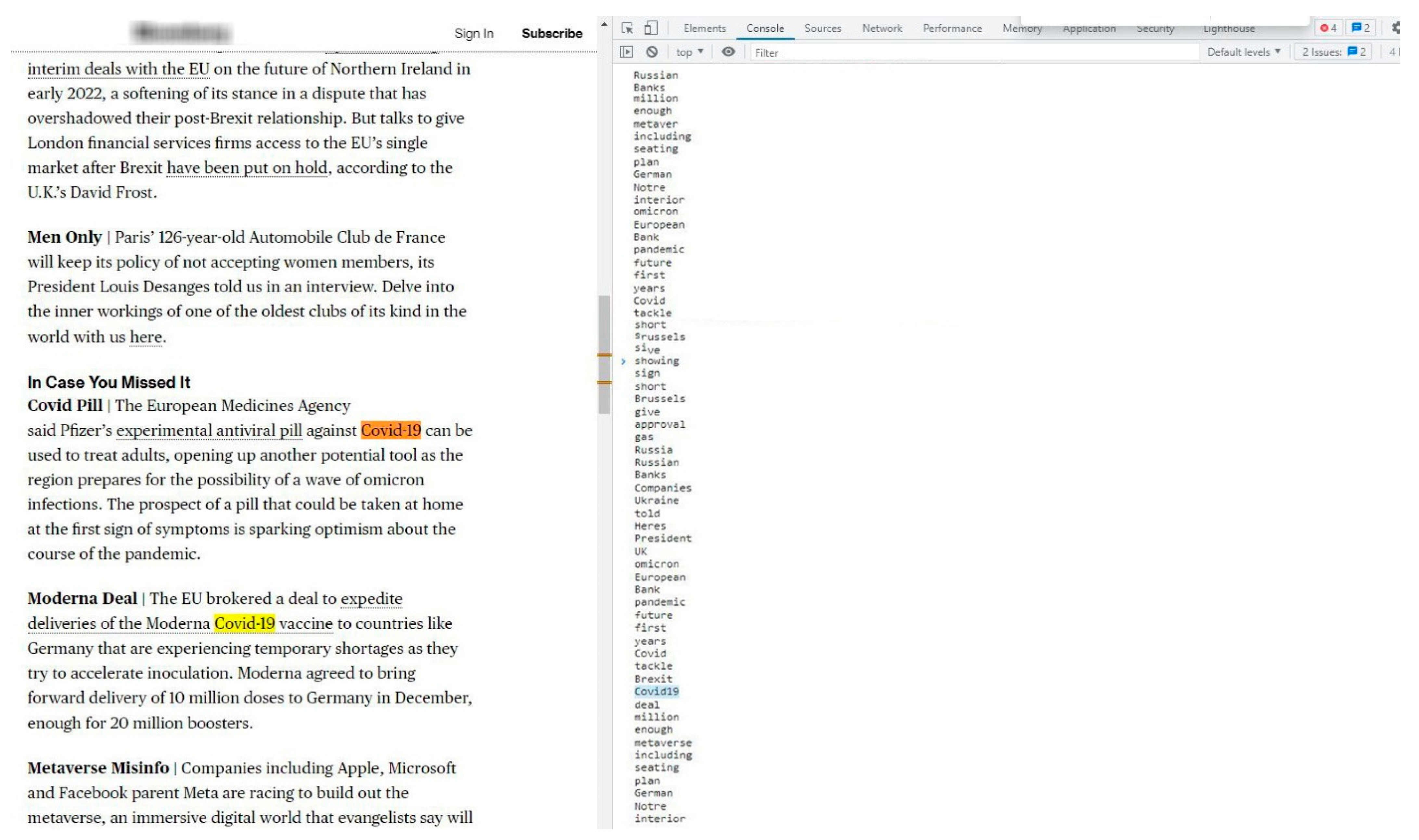Switch to the Elements tab
This screenshot has width=1419, height=840.
[705, 28]
